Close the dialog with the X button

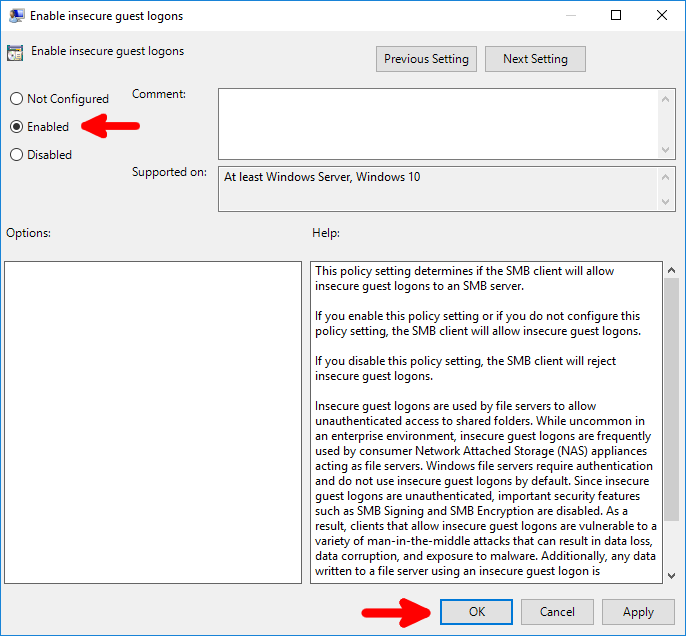pos(662,15)
